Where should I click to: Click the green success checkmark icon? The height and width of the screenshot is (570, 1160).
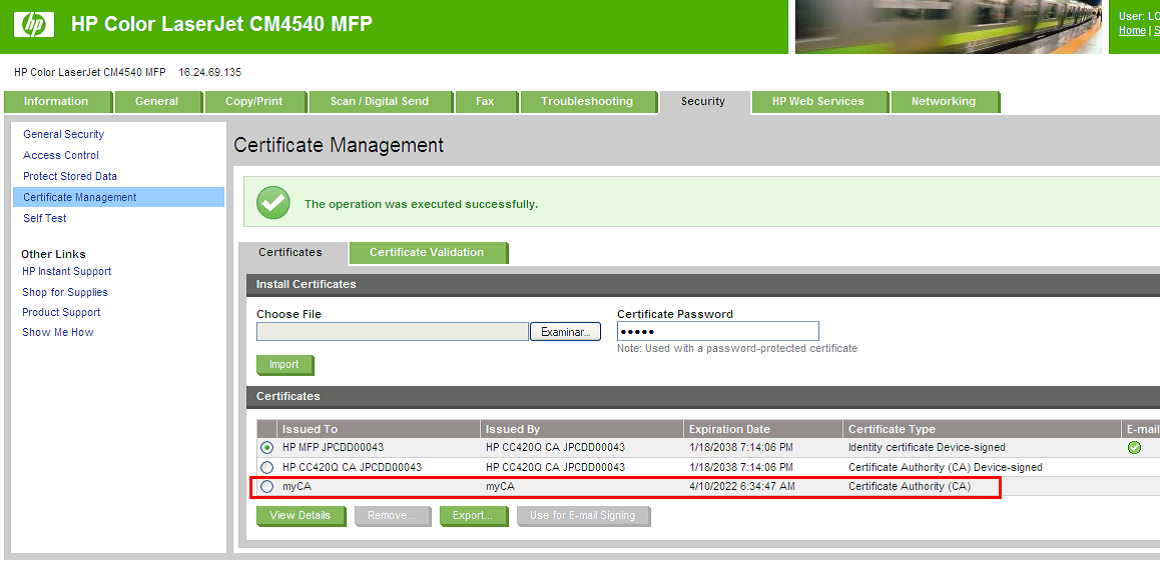pos(273,203)
